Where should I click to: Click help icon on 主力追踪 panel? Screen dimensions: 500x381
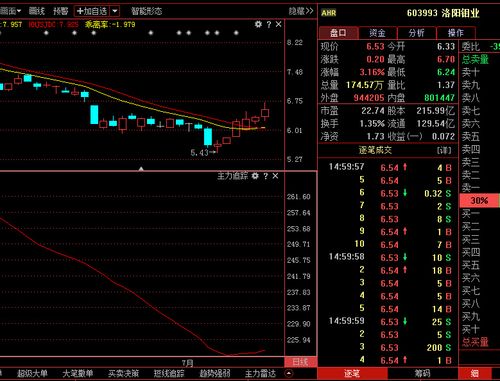click(x=266, y=176)
